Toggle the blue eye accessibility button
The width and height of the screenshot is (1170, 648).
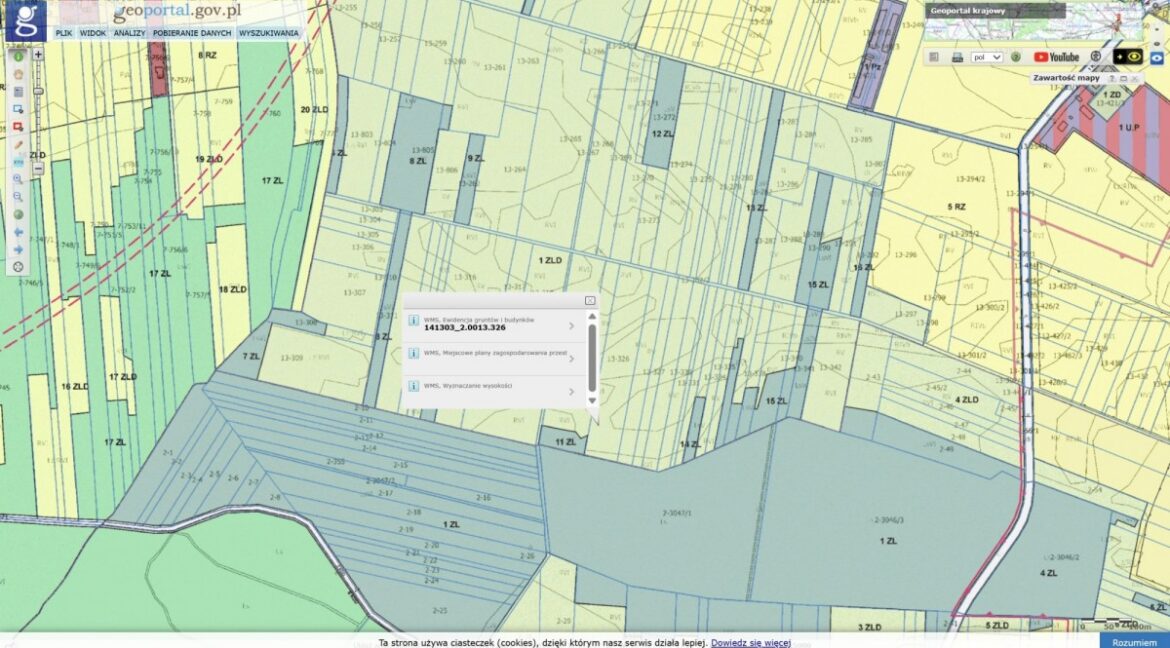point(1157,57)
